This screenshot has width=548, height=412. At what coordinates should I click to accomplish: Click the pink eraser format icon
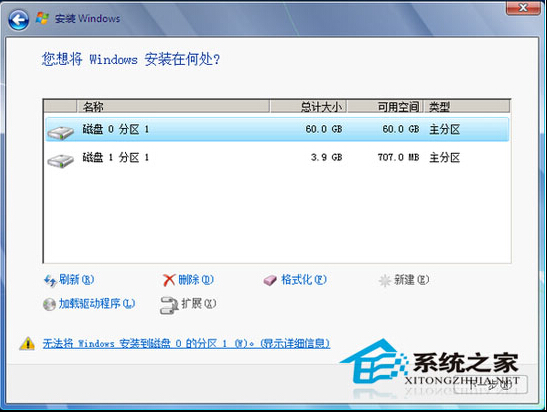(x=270, y=280)
